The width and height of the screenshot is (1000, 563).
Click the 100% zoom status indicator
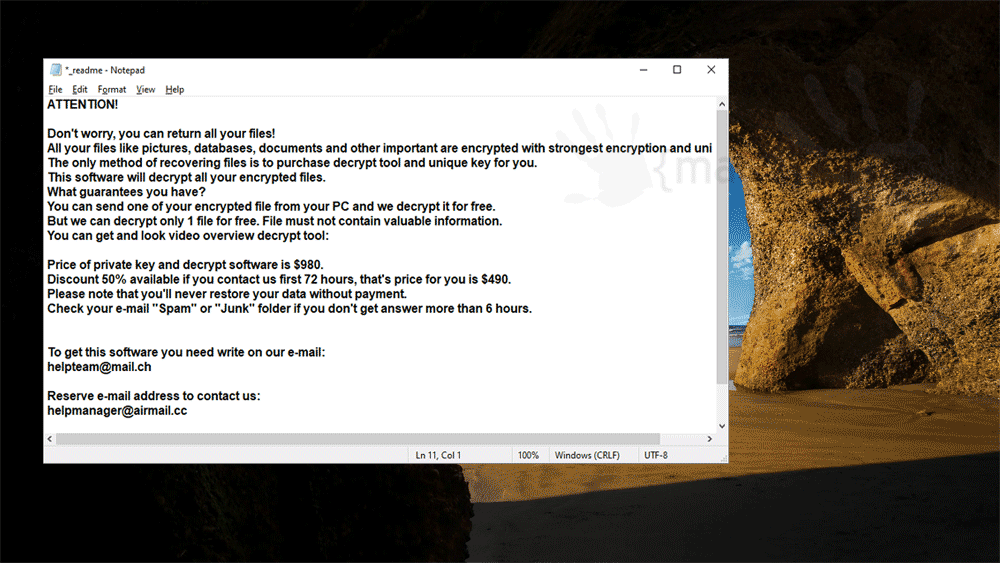[x=528, y=455]
